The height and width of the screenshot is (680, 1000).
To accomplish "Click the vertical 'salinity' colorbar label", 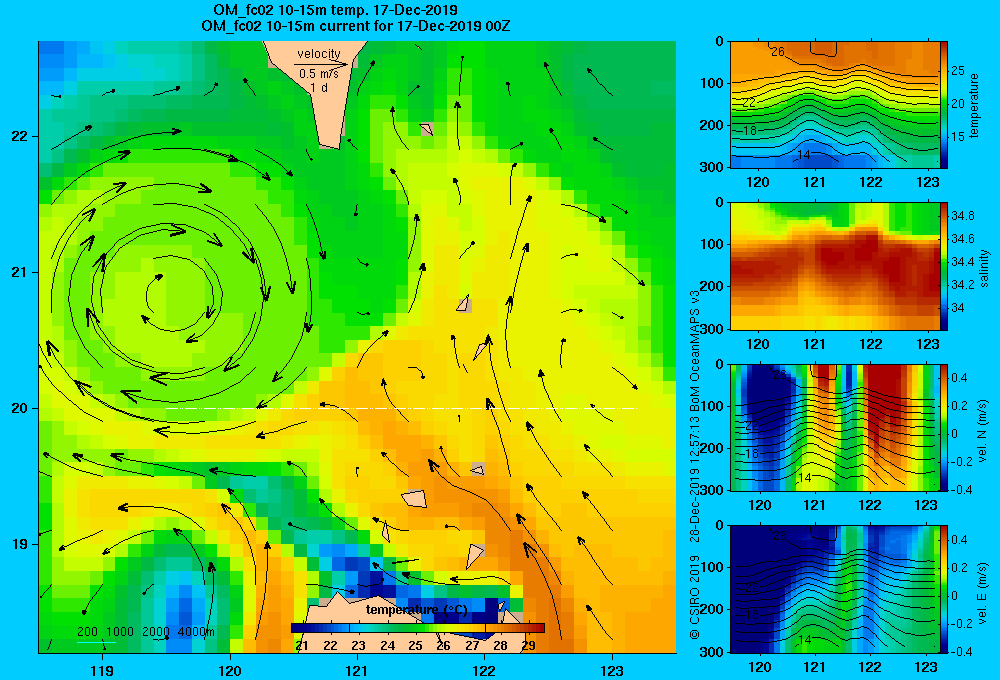I will 984,268.
